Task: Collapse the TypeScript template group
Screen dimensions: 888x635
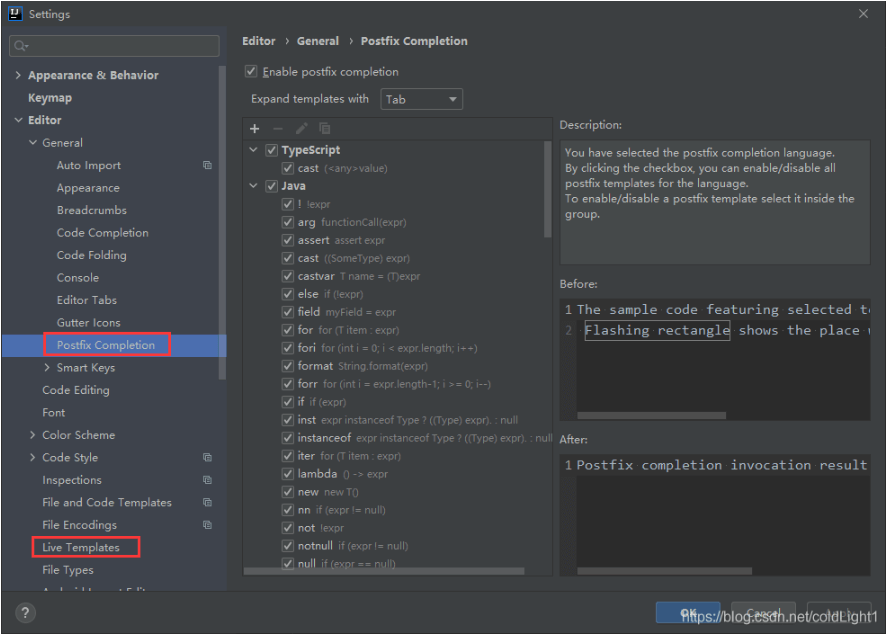Action: (254, 150)
